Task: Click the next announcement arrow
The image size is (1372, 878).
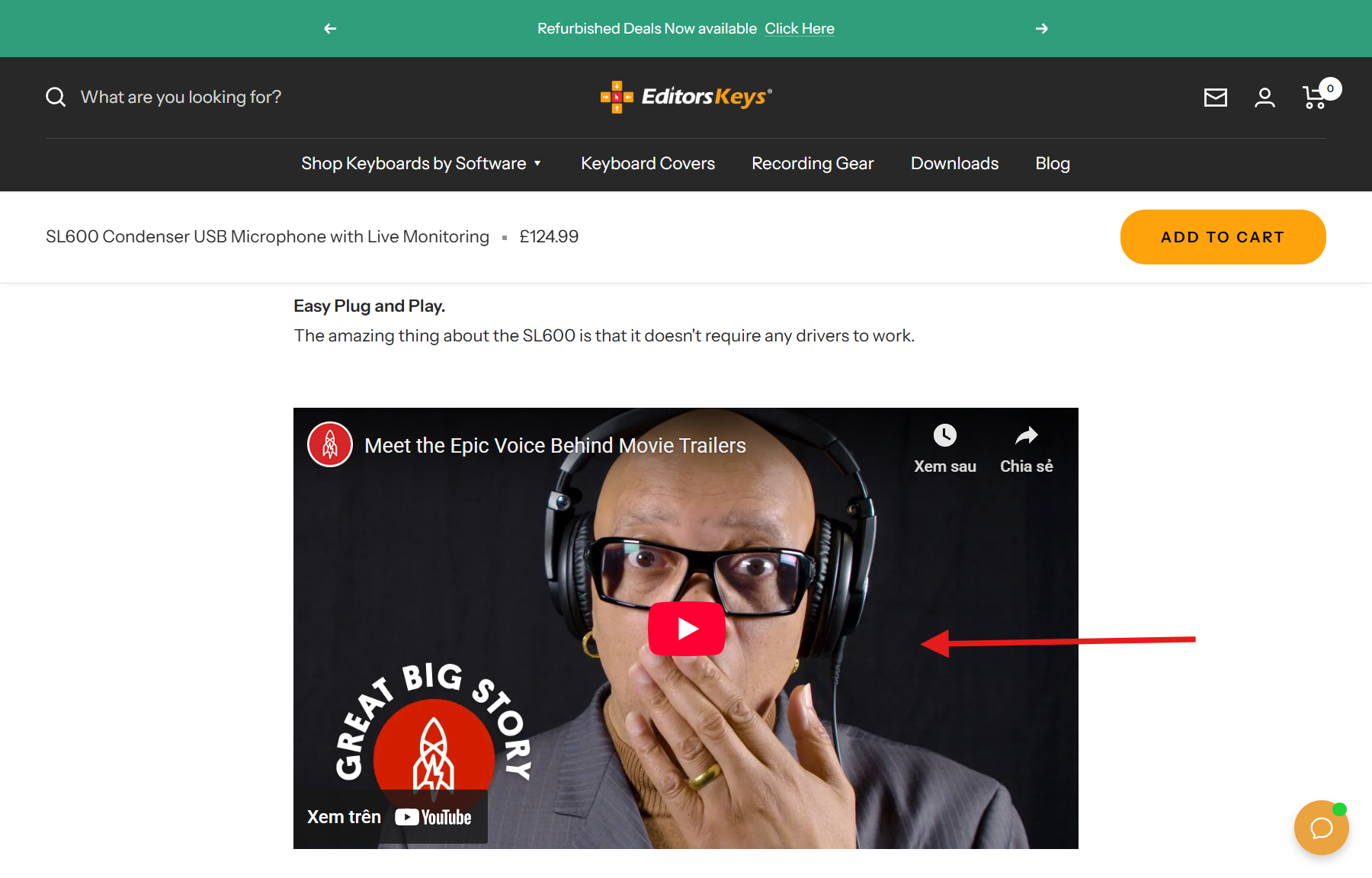Action: 1042,29
